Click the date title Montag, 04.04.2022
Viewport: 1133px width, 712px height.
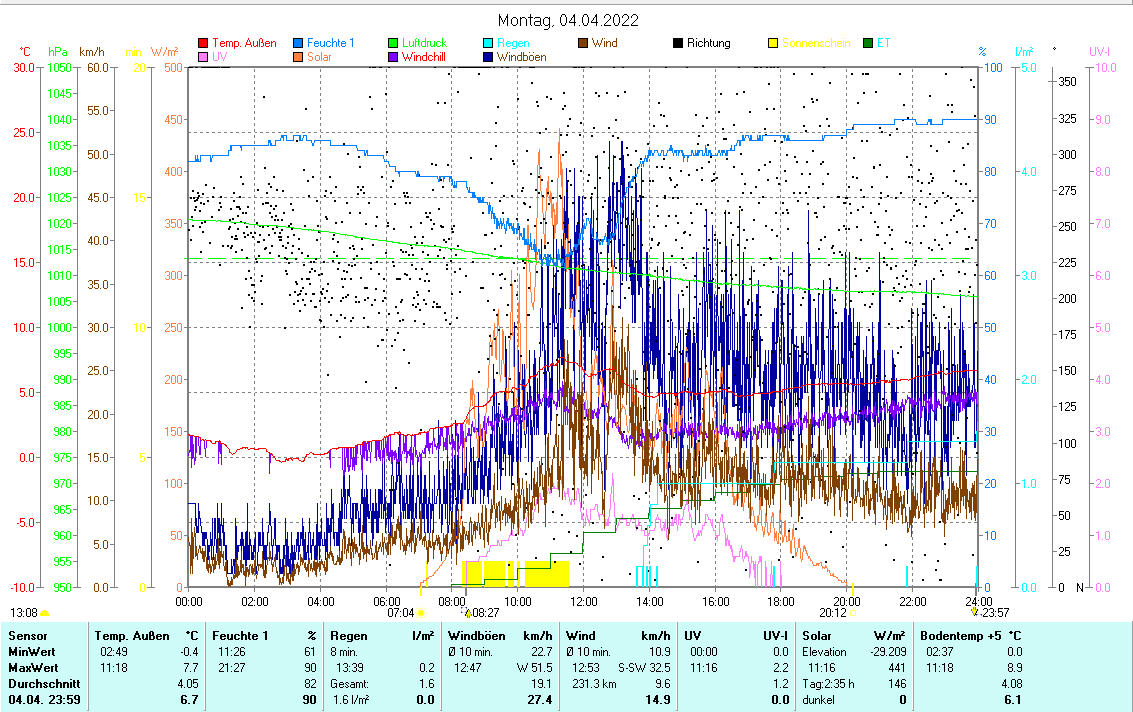[x=569, y=20]
